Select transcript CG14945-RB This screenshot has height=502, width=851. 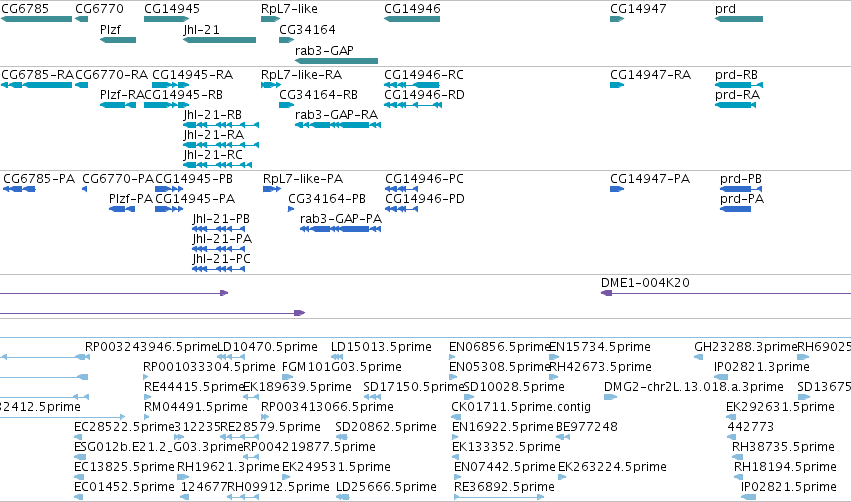click(x=167, y=105)
